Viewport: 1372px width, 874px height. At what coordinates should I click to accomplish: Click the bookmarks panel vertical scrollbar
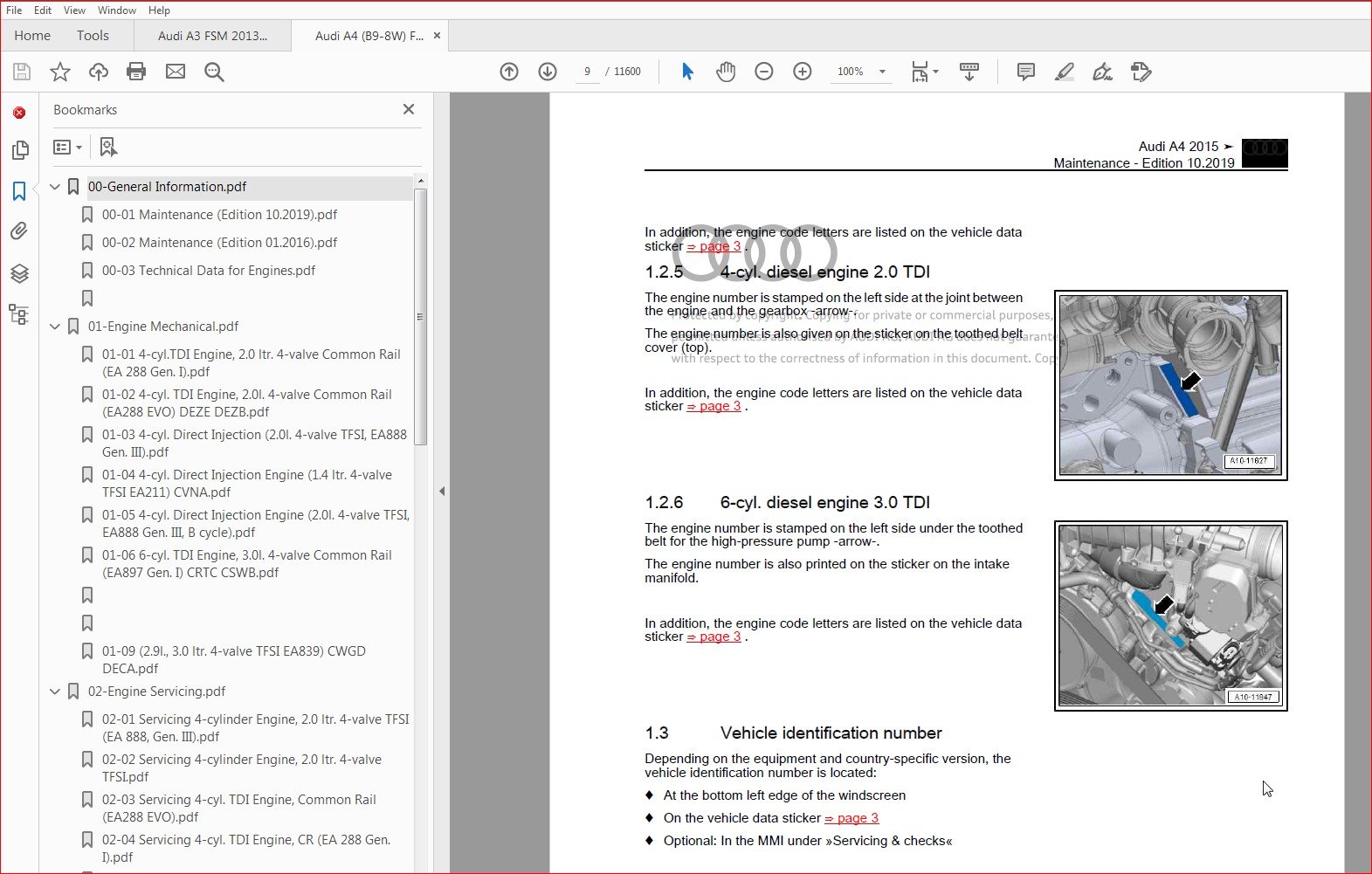click(x=421, y=316)
